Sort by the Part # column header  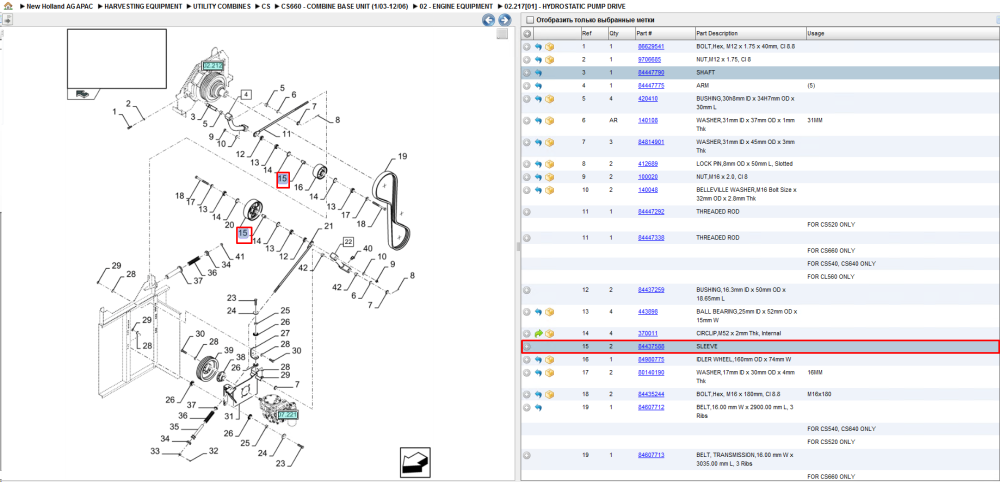664,34
